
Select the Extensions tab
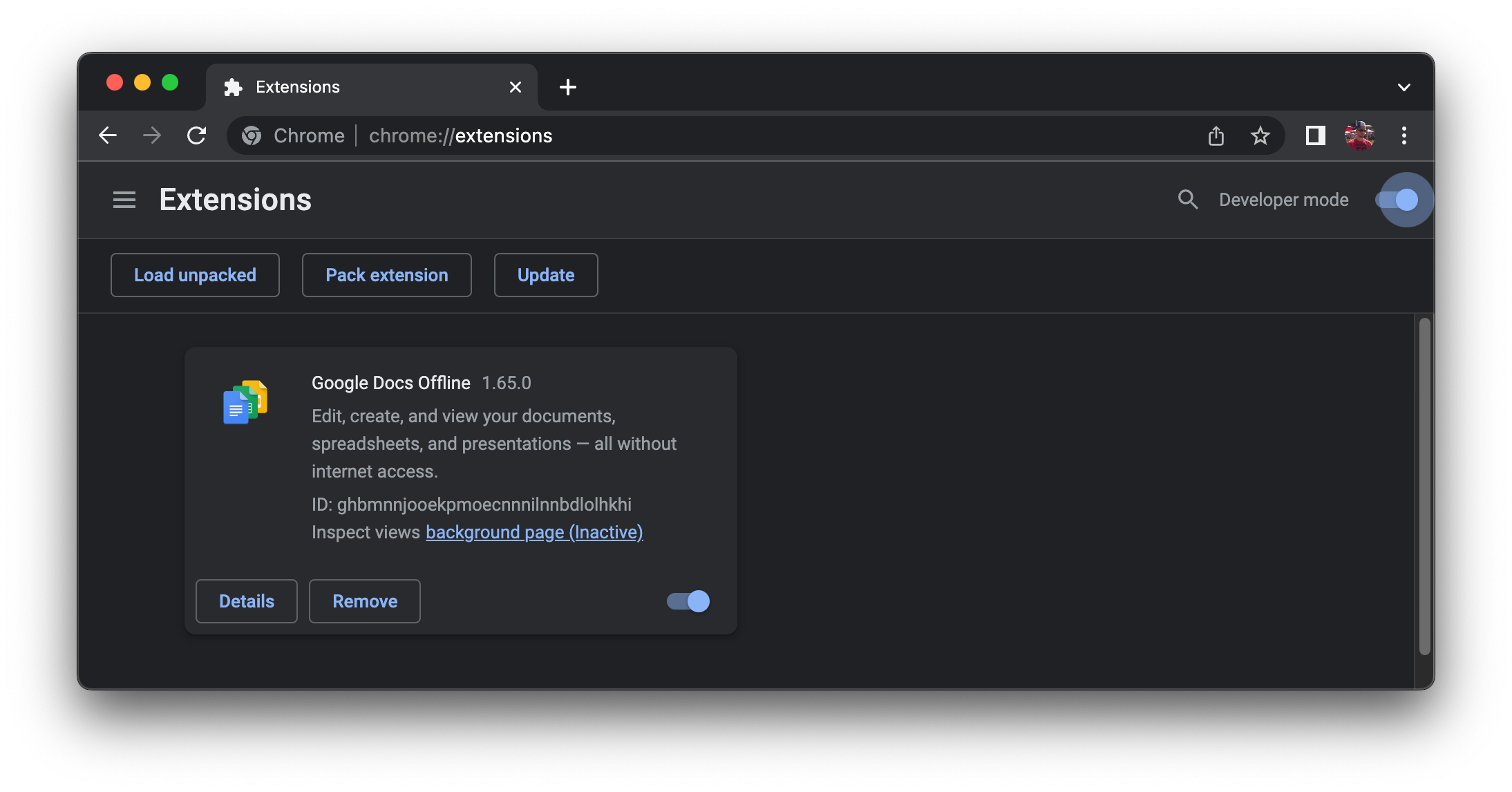click(359, 87)
